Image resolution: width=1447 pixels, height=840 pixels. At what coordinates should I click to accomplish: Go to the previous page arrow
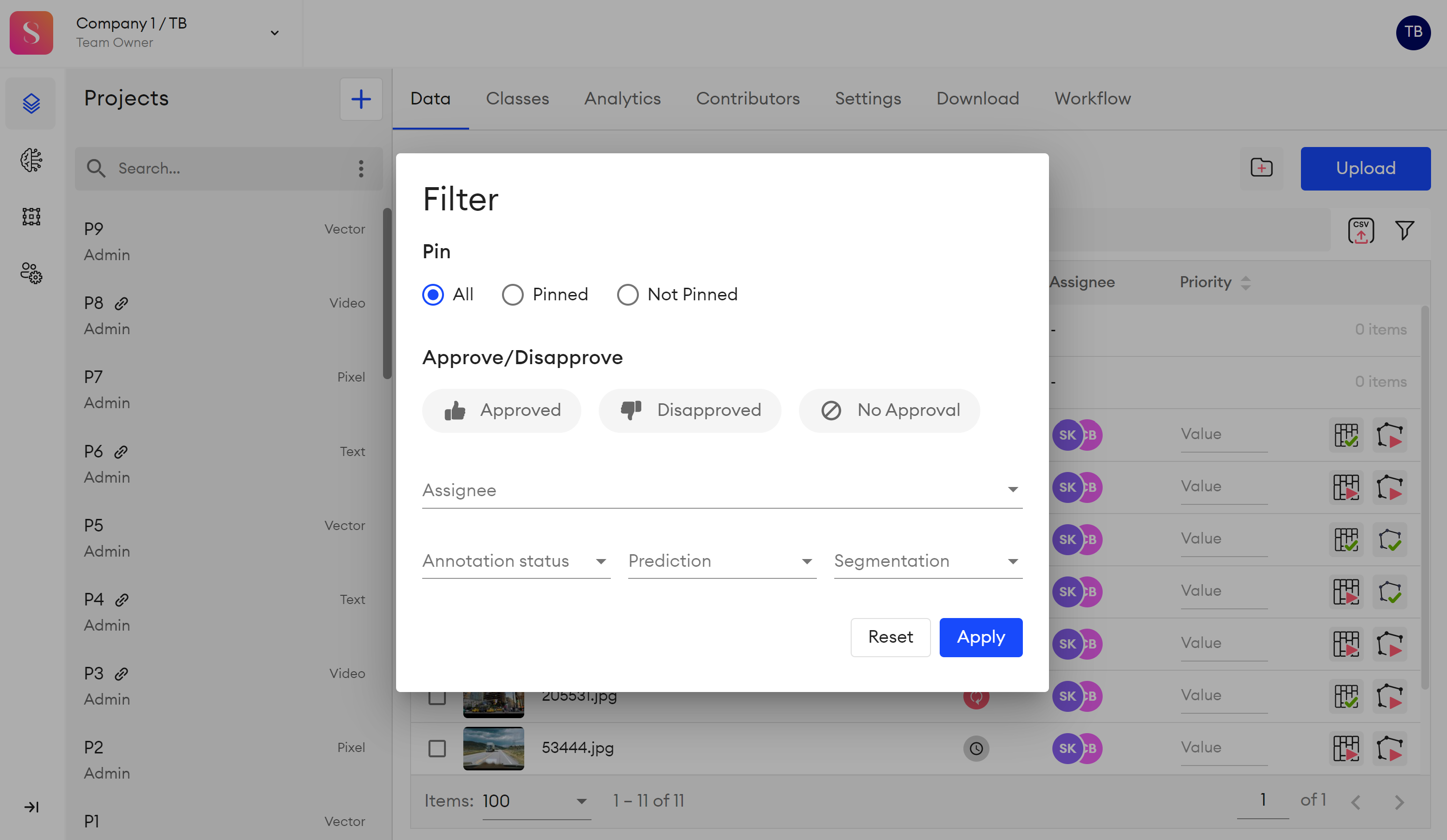coord(1356,802)
